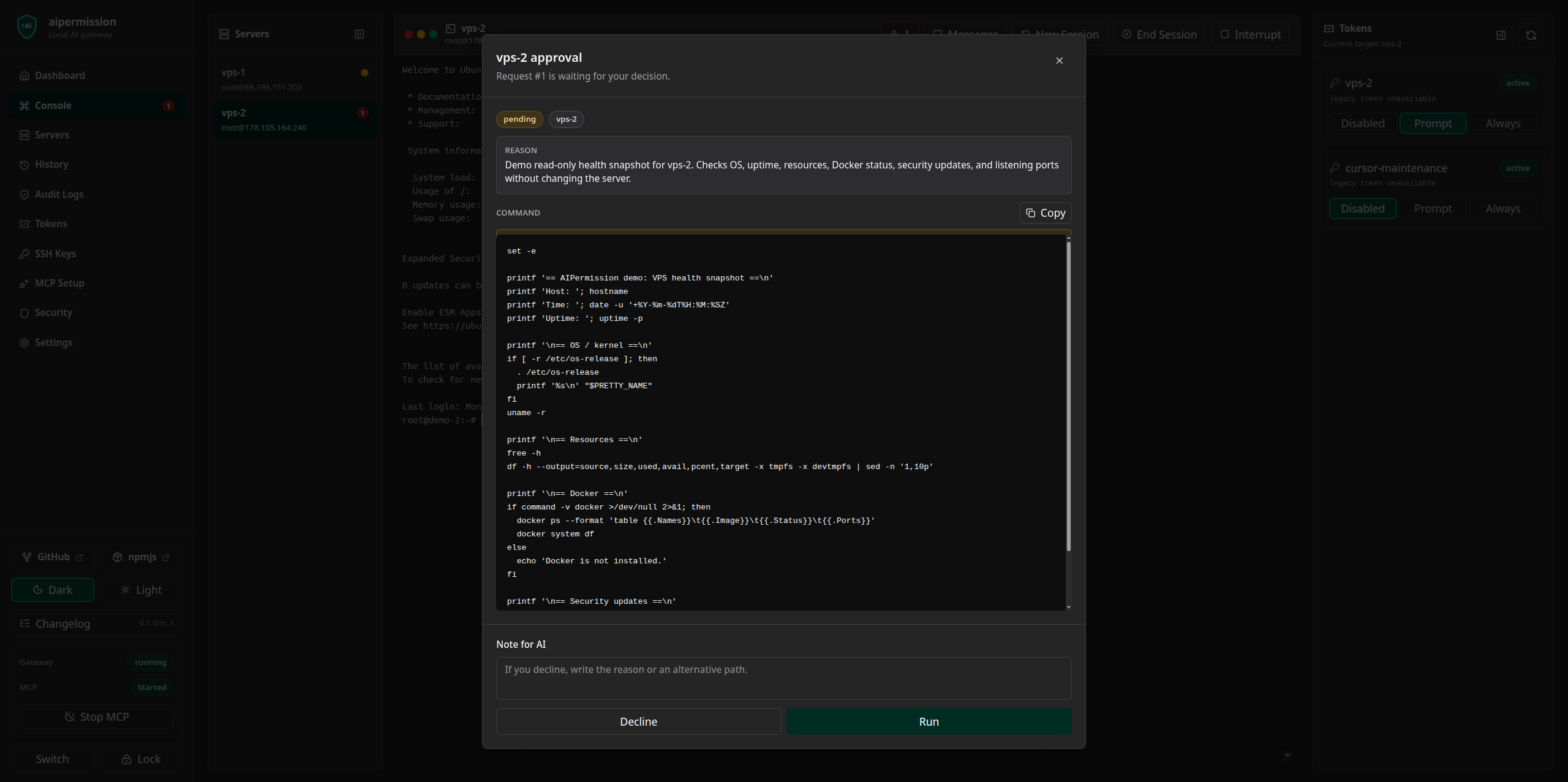Select the vps-1 server

pyautogui.click(x=295, y=79)
